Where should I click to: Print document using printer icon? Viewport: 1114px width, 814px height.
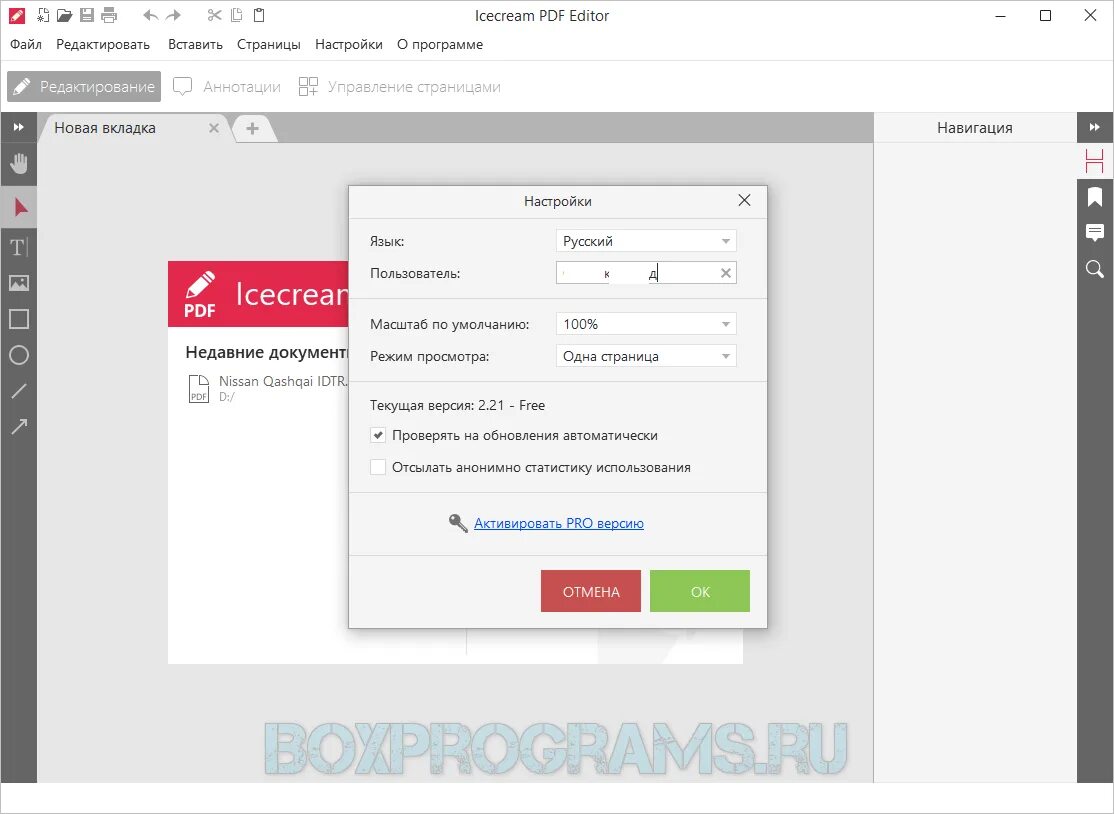pos(109,15)
